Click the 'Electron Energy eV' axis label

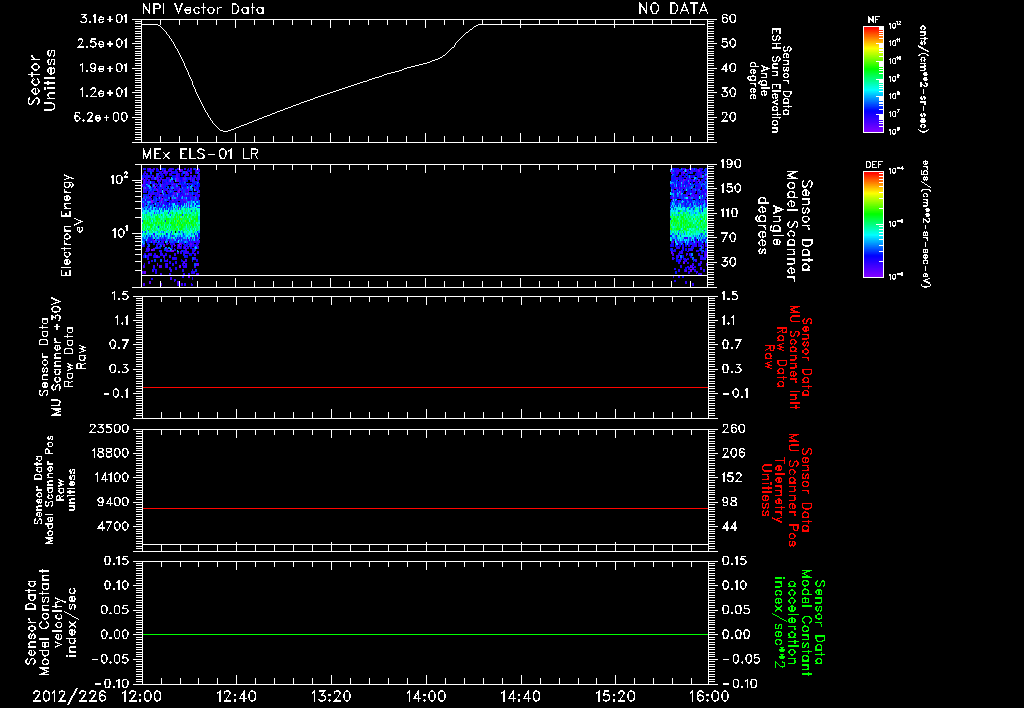point(72,225)
